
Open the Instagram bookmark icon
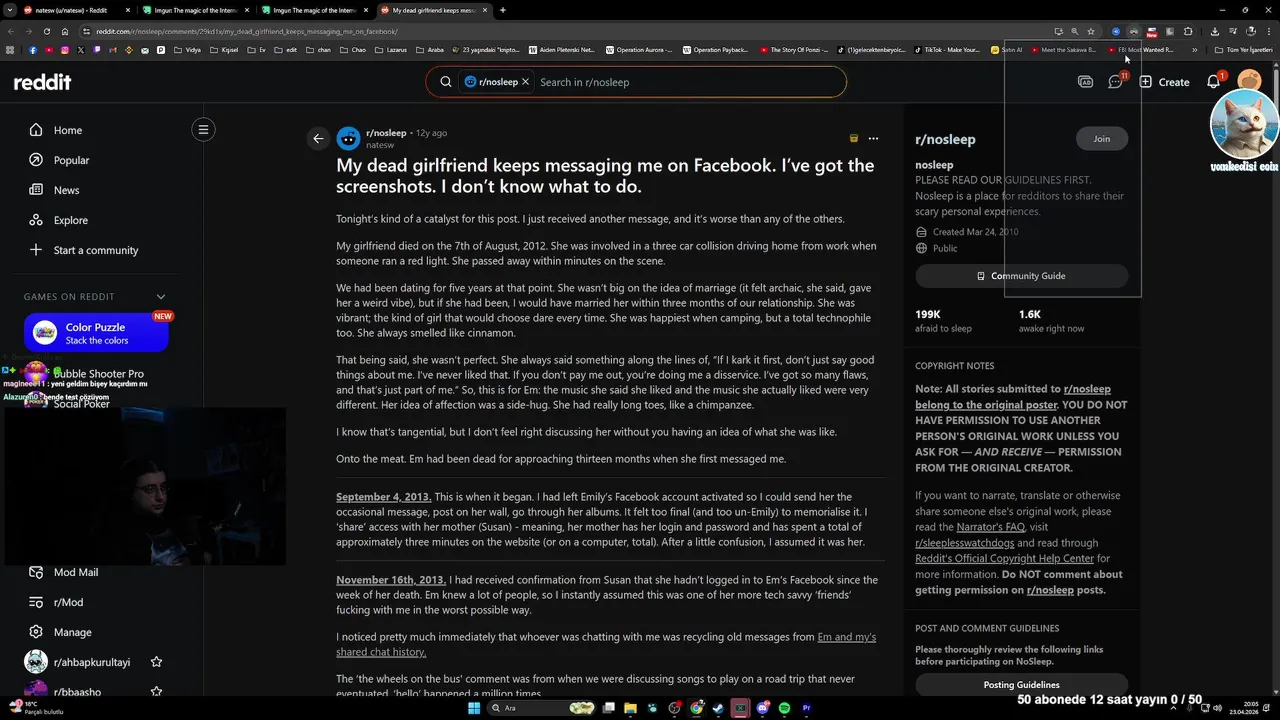(x=65, y=49)
